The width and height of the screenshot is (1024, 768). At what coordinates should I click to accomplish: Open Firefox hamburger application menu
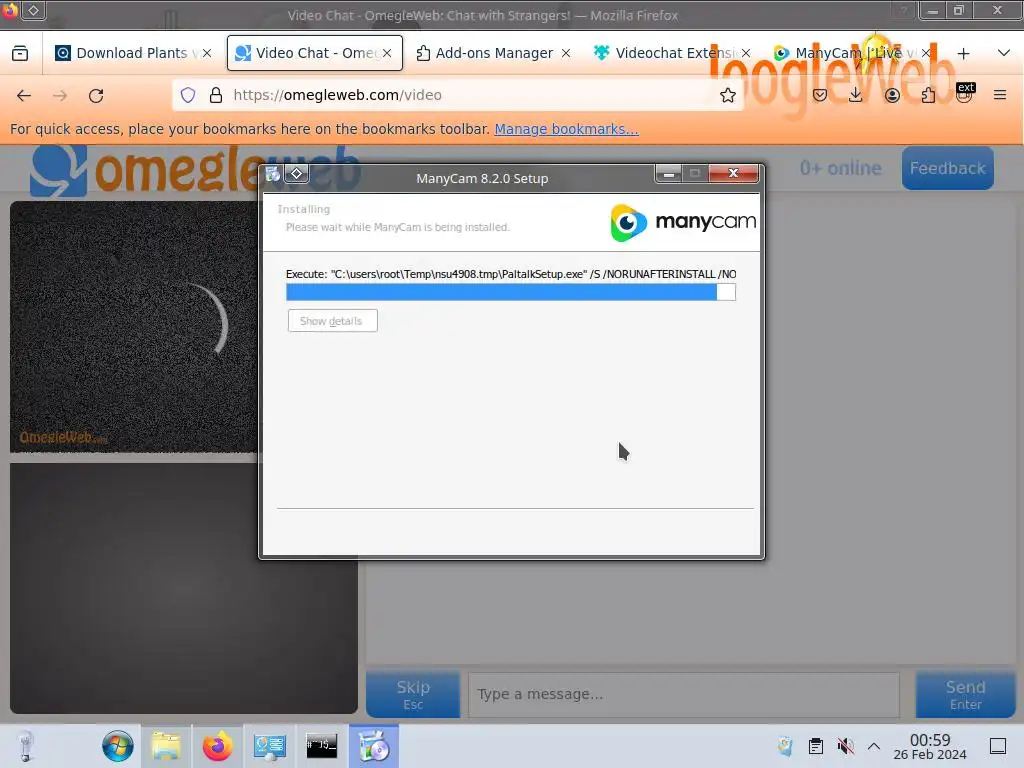[x=1000, y=95]
